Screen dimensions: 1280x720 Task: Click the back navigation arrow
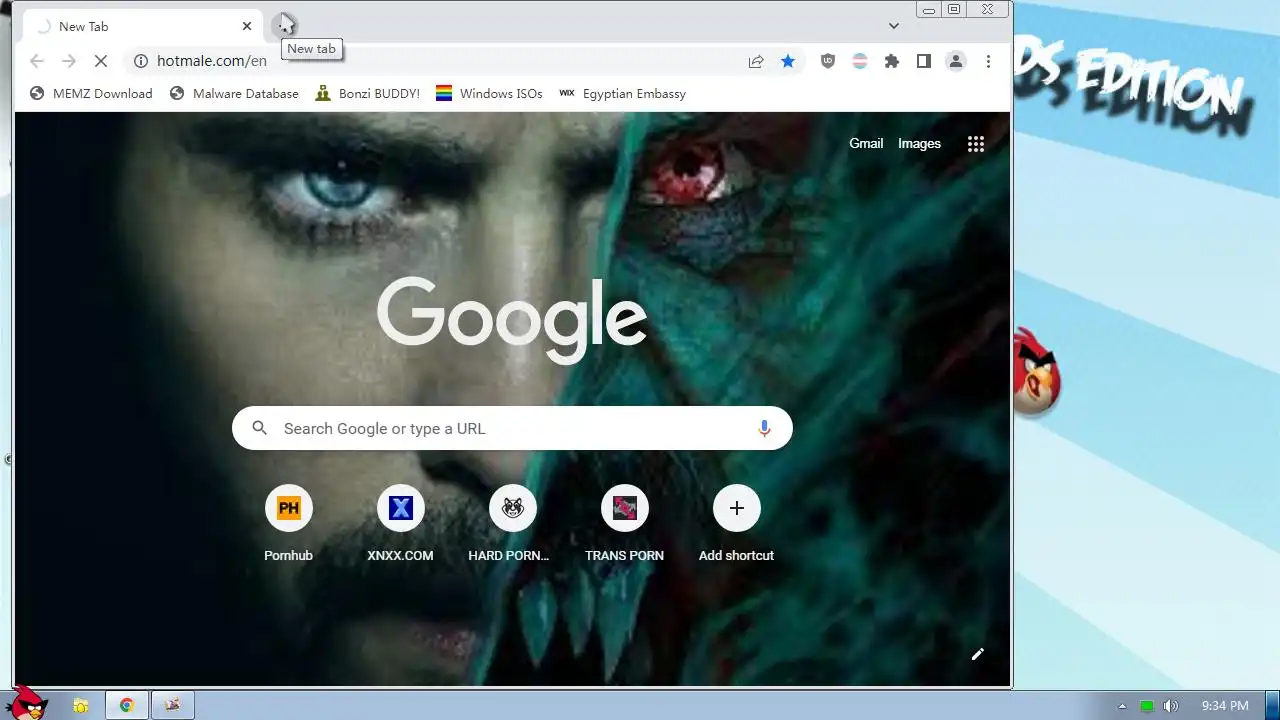pyautogui.click(x=37, y=61)
